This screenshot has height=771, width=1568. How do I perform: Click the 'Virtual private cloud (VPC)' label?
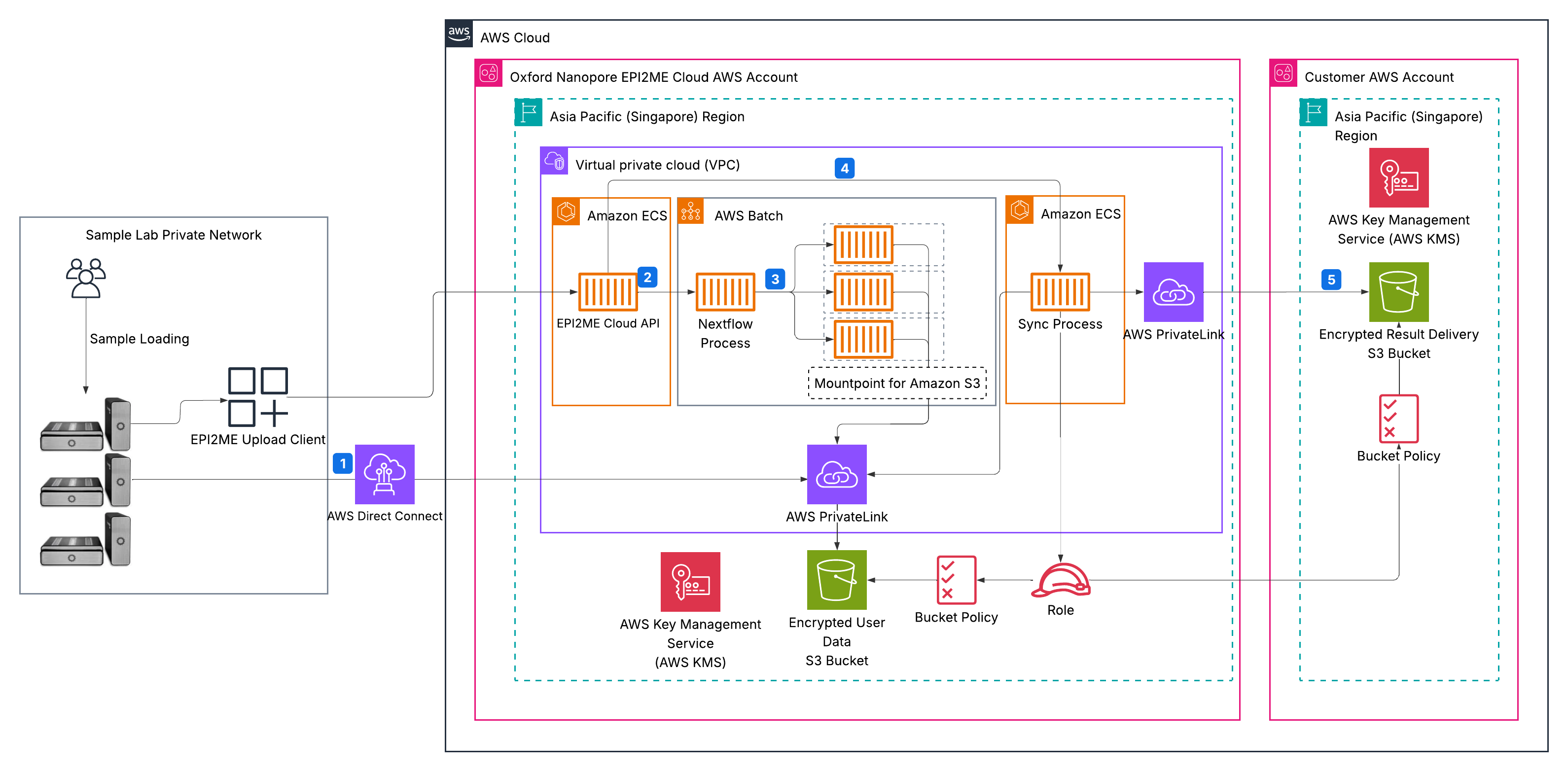657,165
